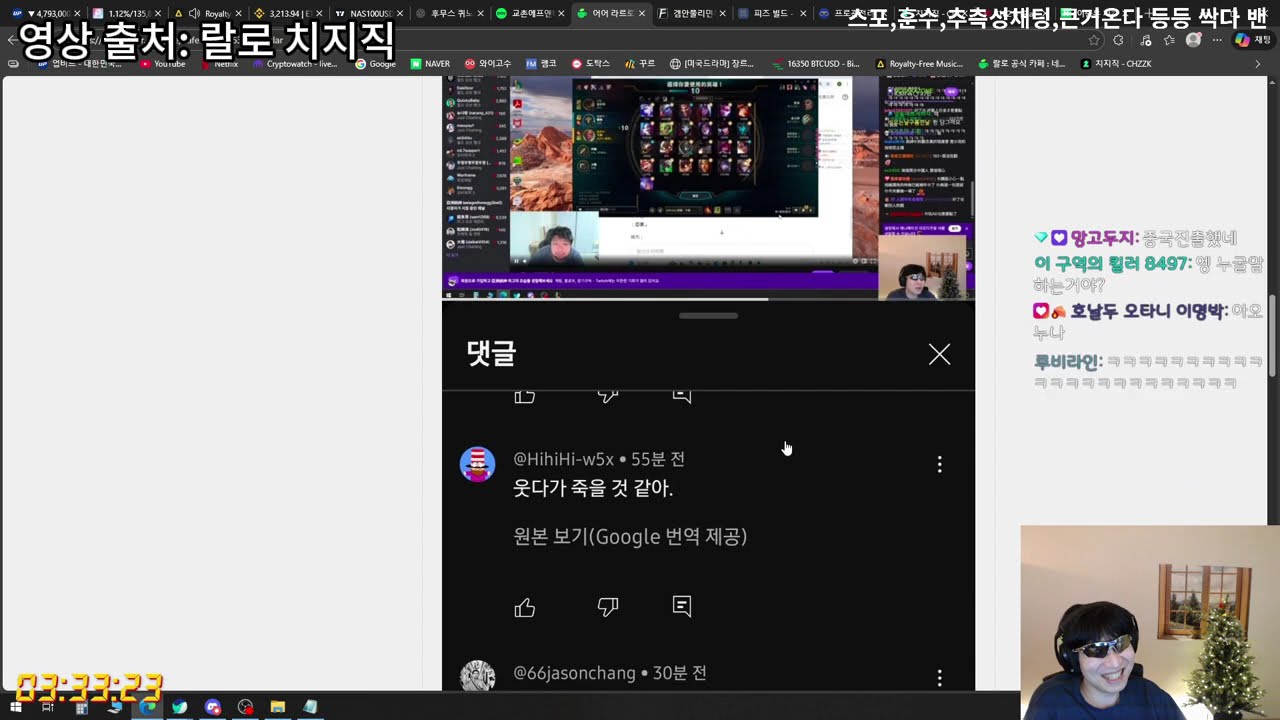Image resolution: width=1280 pixels, height=720 pixels.
Task: Switch to the 3,213.94 browser tab
Action: tap(288, 13)
